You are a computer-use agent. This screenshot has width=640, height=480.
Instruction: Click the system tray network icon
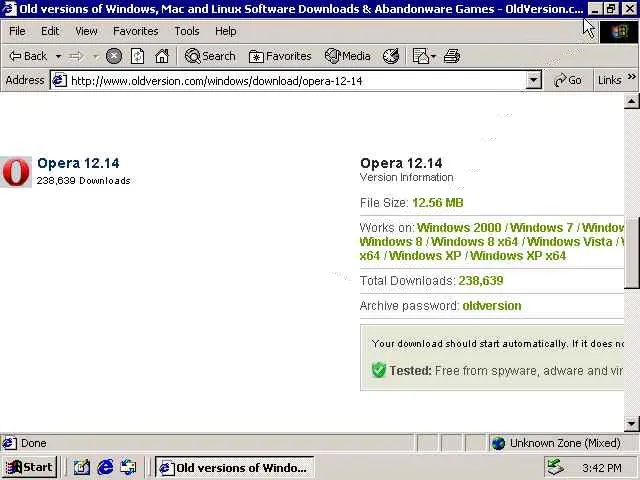(x=556, y=467)
